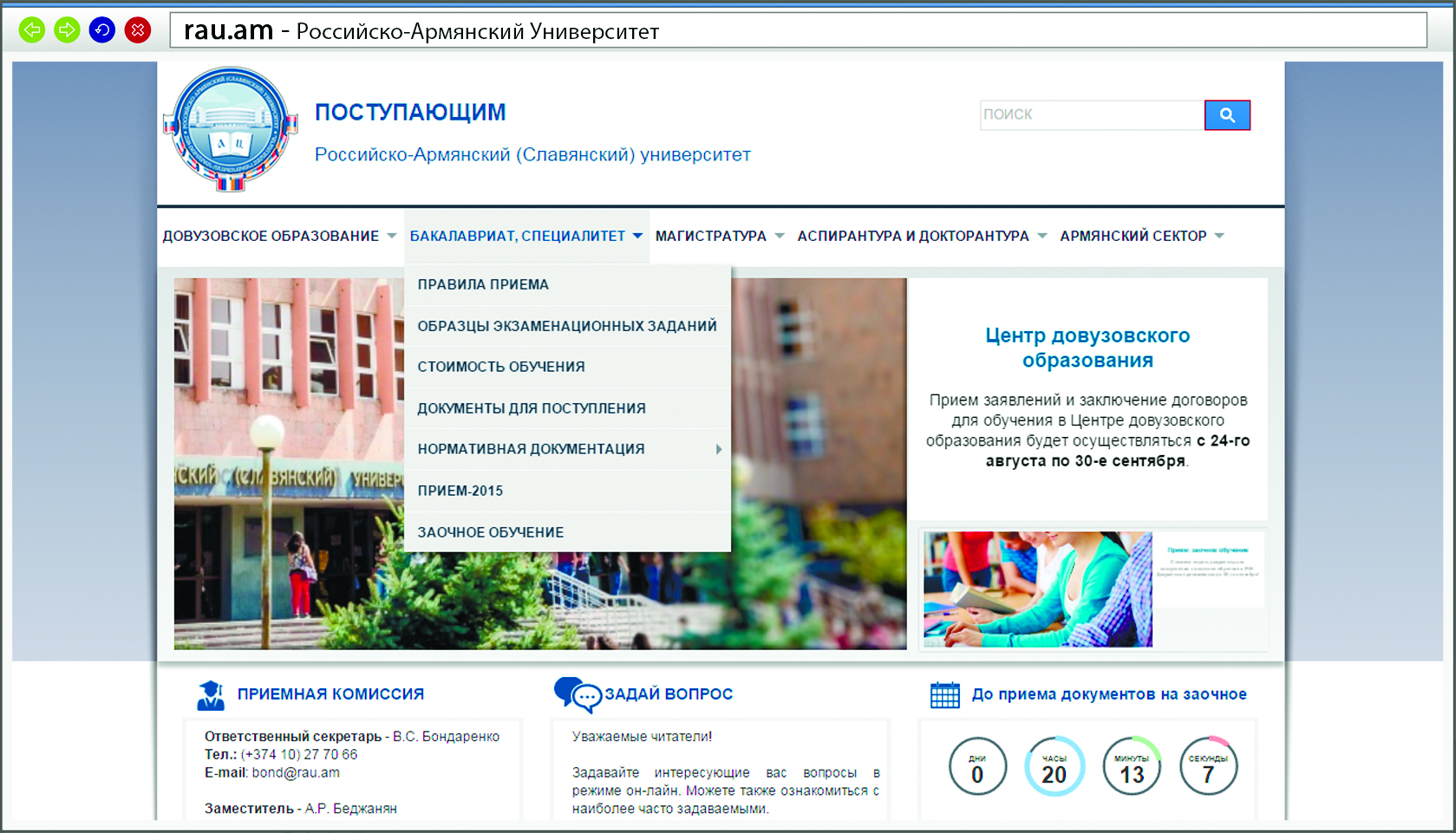Click the Поступающим page heading link
This screenshot has height=833, width=1456.
point(410,113)
